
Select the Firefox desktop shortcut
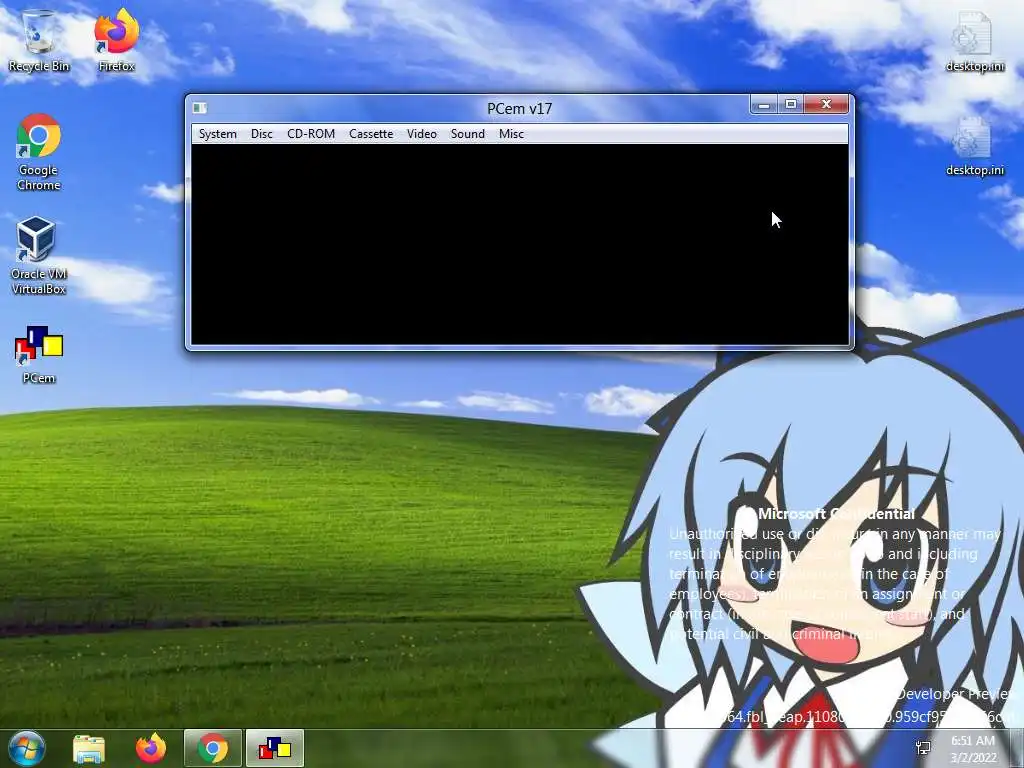116,40
